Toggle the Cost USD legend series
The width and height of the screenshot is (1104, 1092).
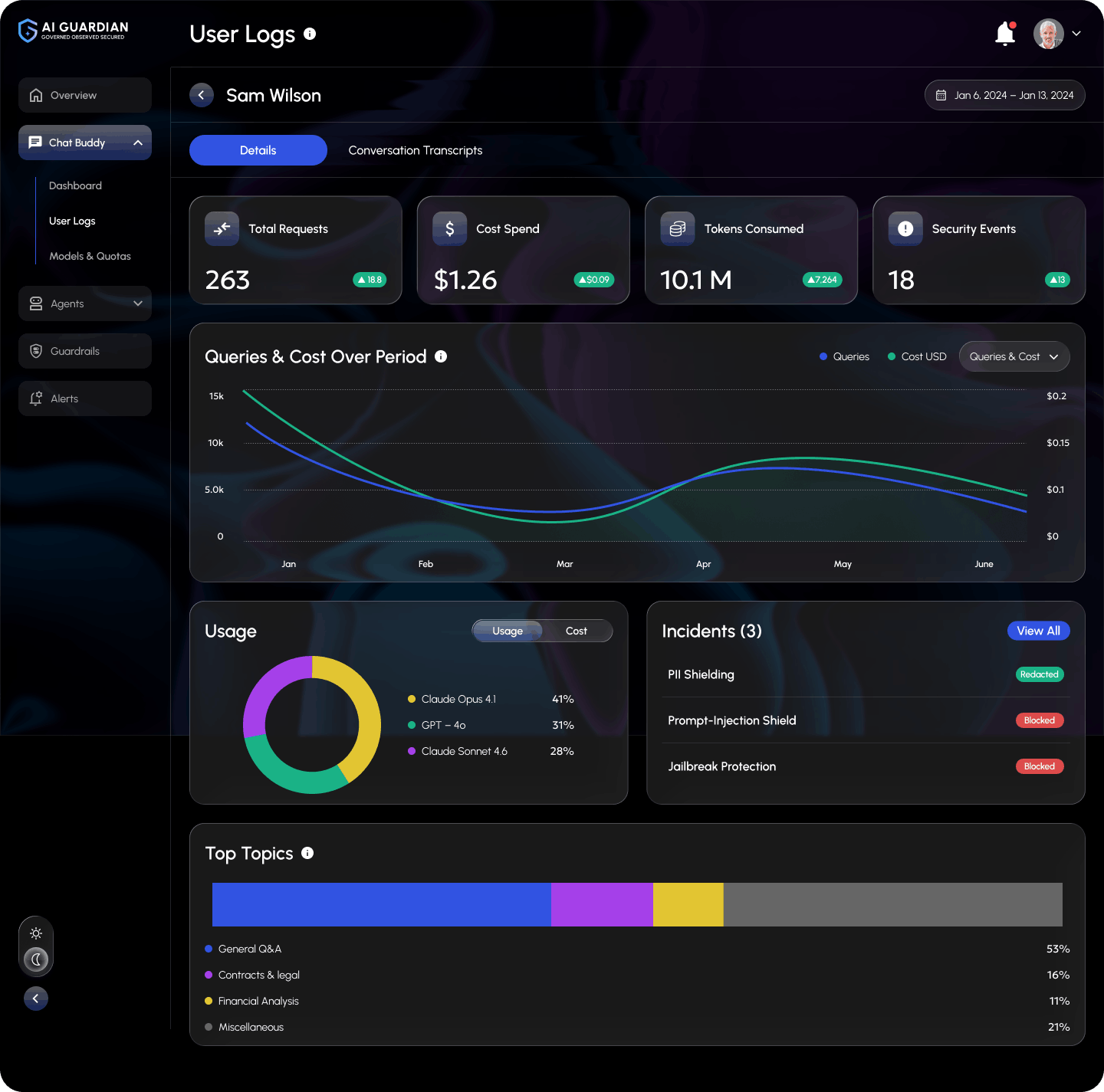click(x=917, y=356)
